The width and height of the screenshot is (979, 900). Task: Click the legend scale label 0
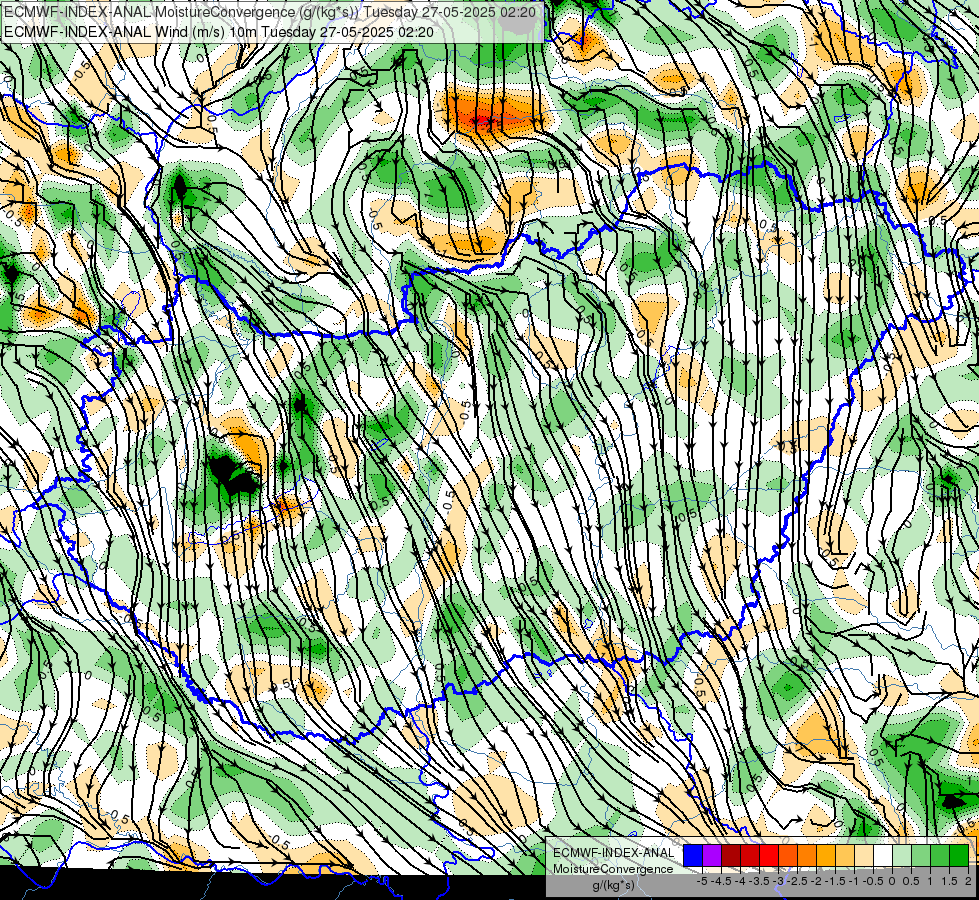click(892, 881)
